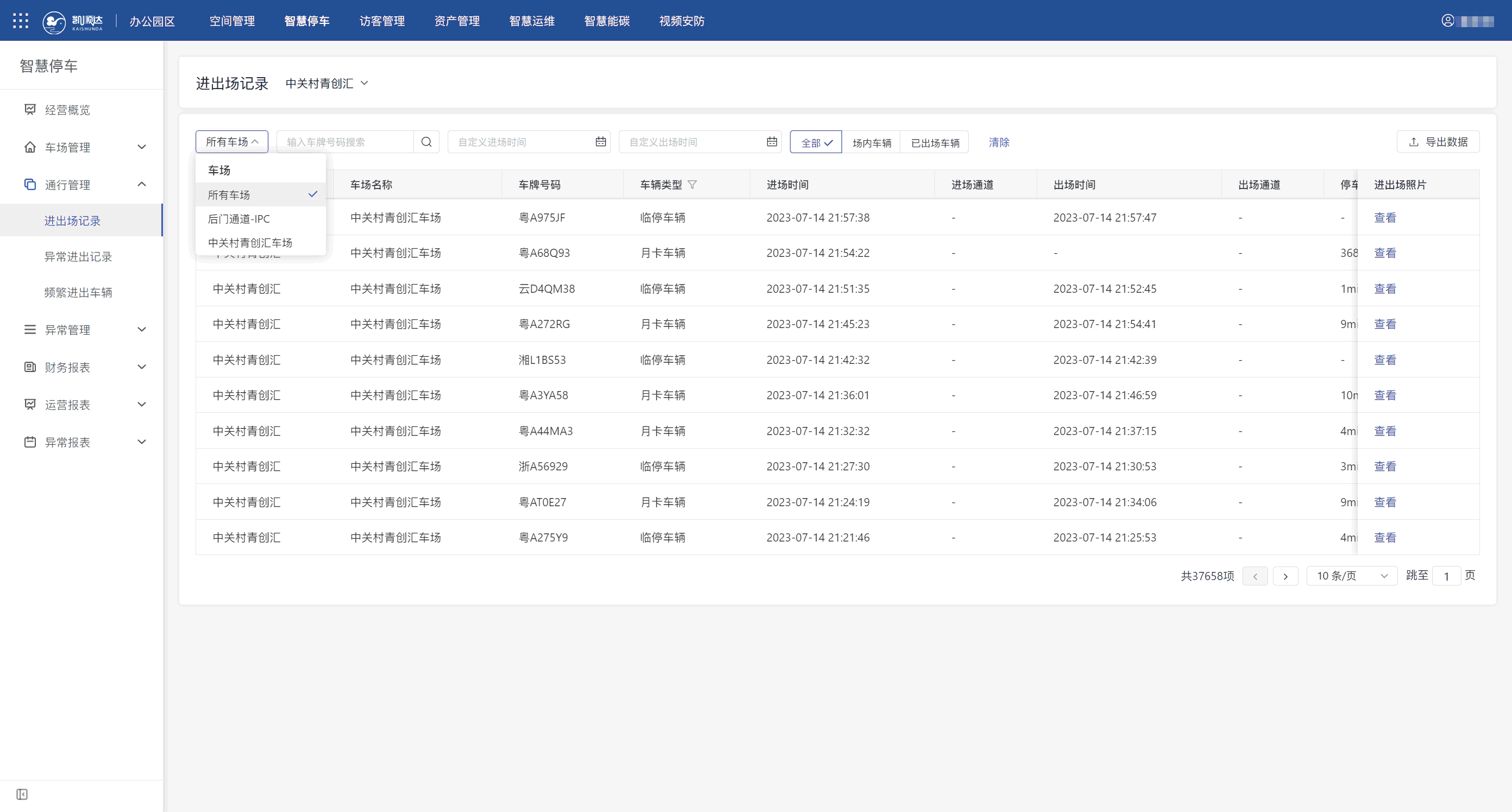This screenshot has width=1512, height=812.
Task: Go to the next page arrow
Action: tap(1285, 576)
